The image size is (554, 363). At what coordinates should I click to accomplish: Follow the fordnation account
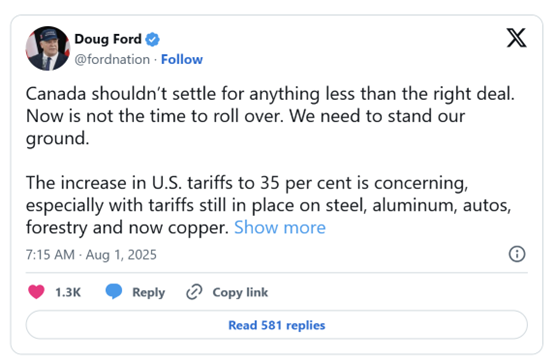[x=182, y=59]
